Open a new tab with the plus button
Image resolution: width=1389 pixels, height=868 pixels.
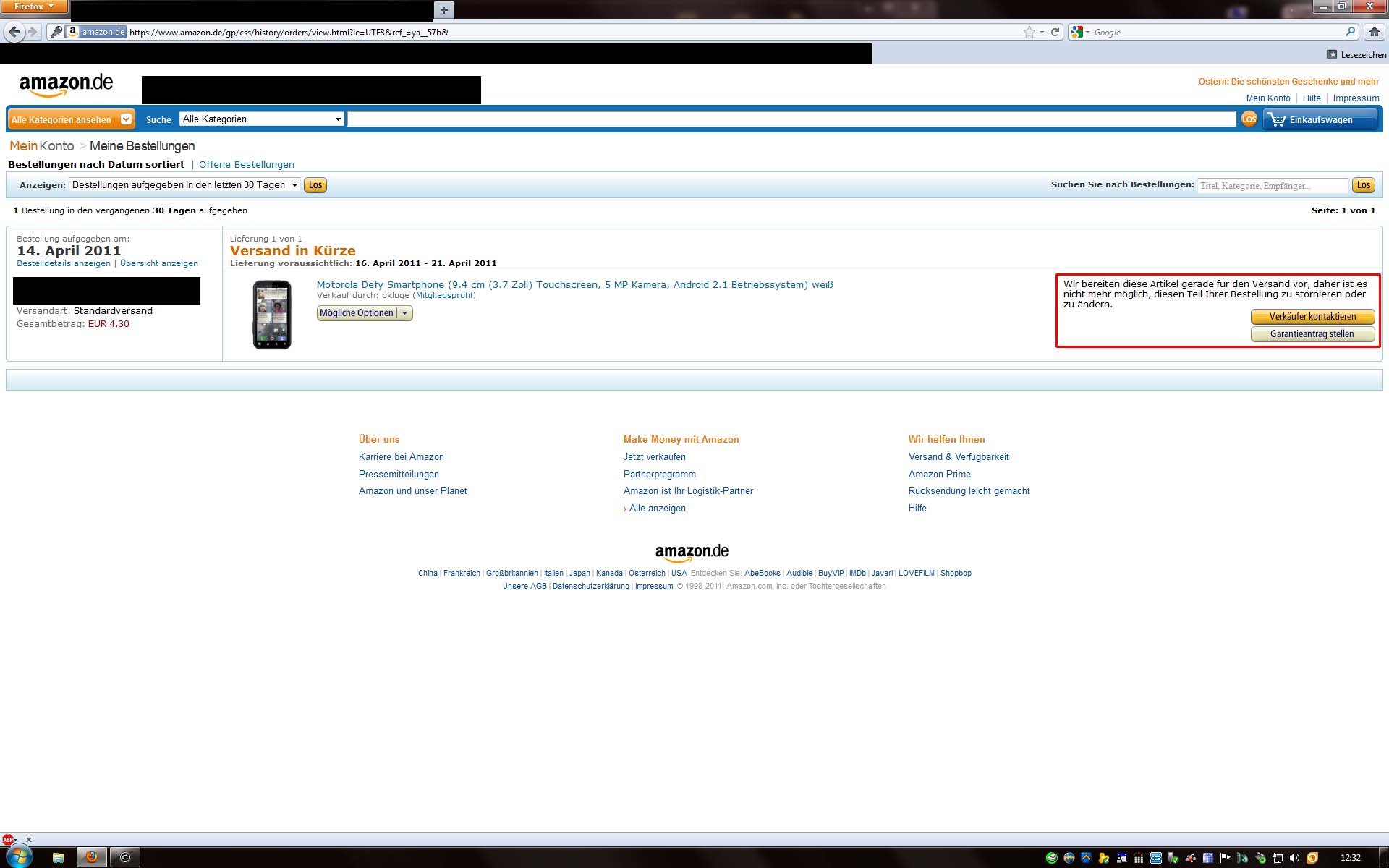click(444, 9)
